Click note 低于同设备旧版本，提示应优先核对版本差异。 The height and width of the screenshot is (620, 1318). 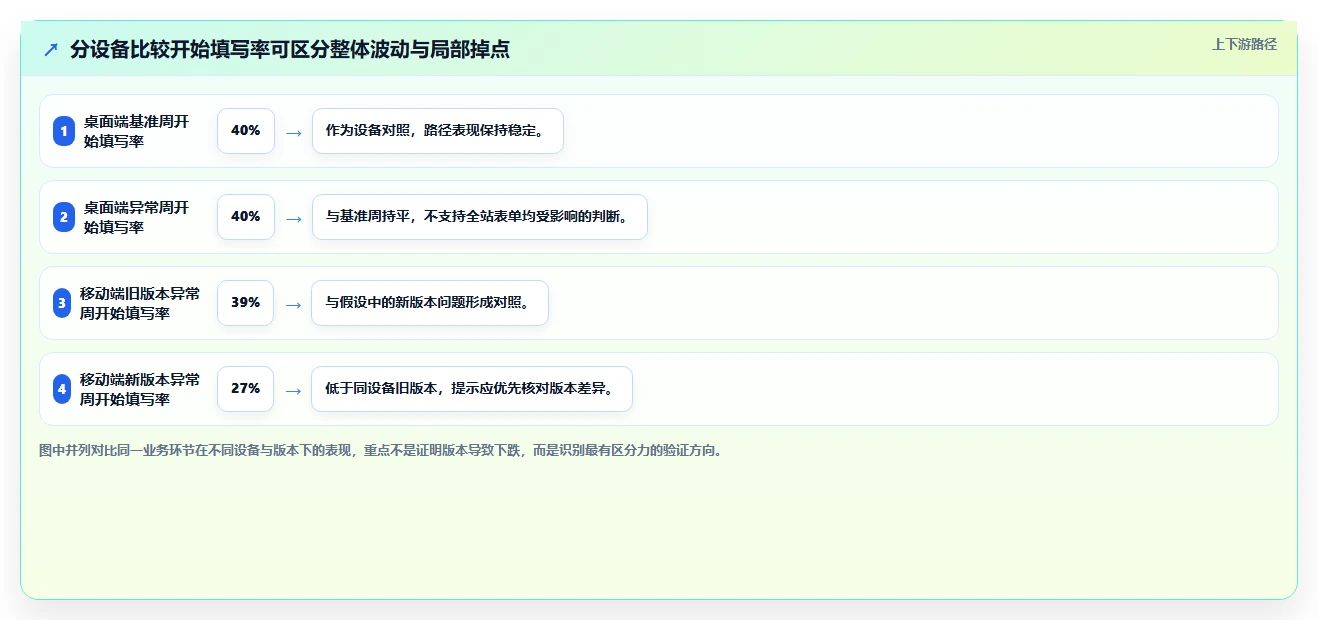[472, 389]
